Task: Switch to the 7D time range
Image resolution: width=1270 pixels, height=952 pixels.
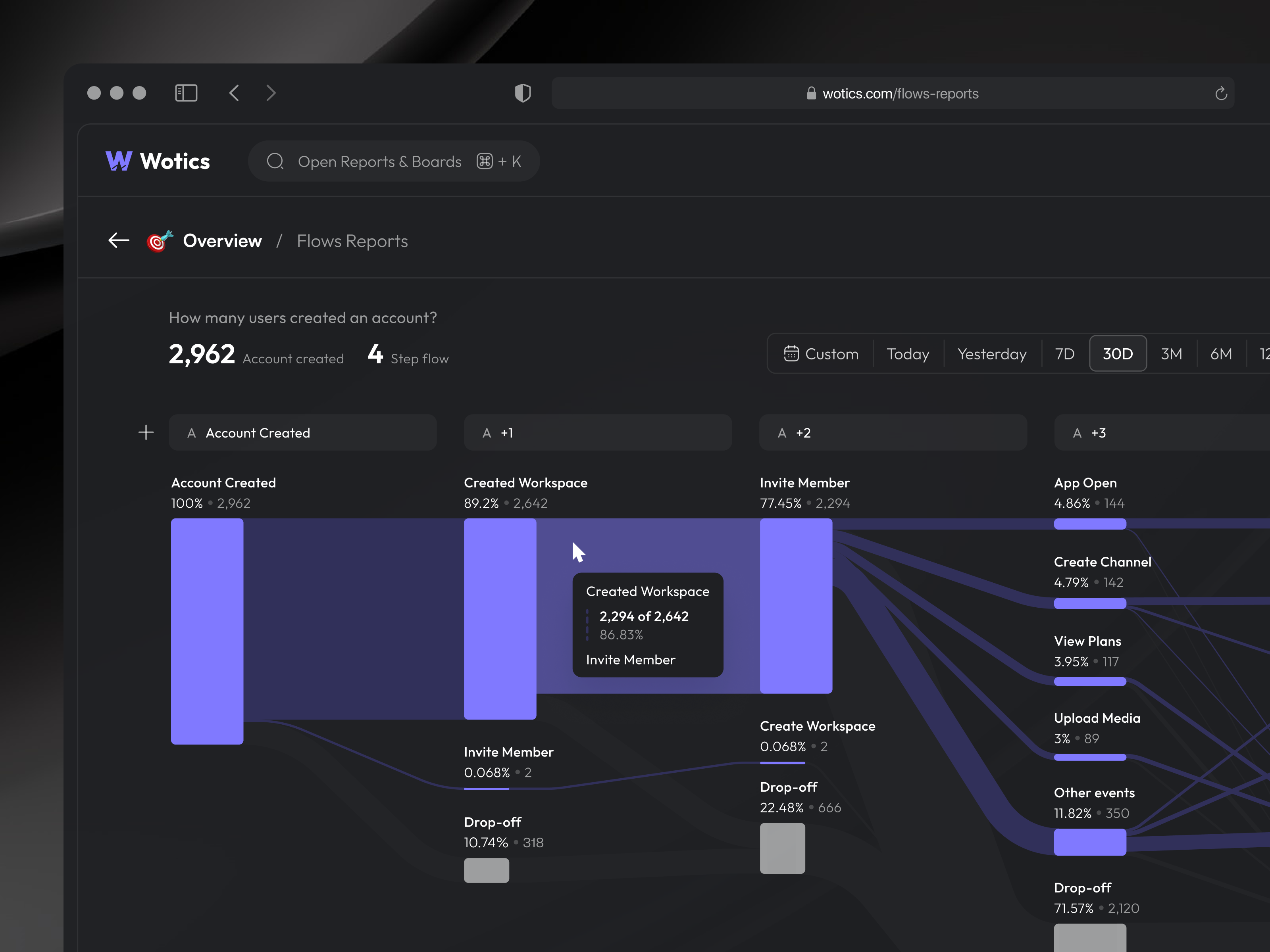Action: pyautogui.click(x=1064, y=353)
